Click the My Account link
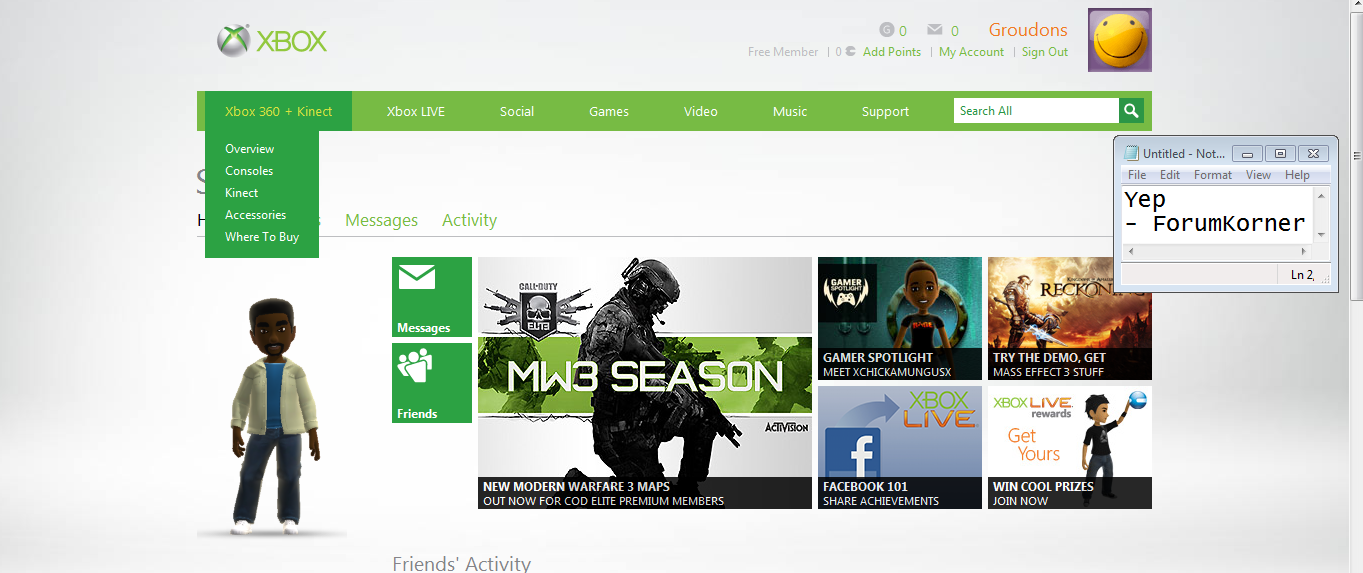The width and height of the screenshot is (1363, 573). tap(971, 52)
